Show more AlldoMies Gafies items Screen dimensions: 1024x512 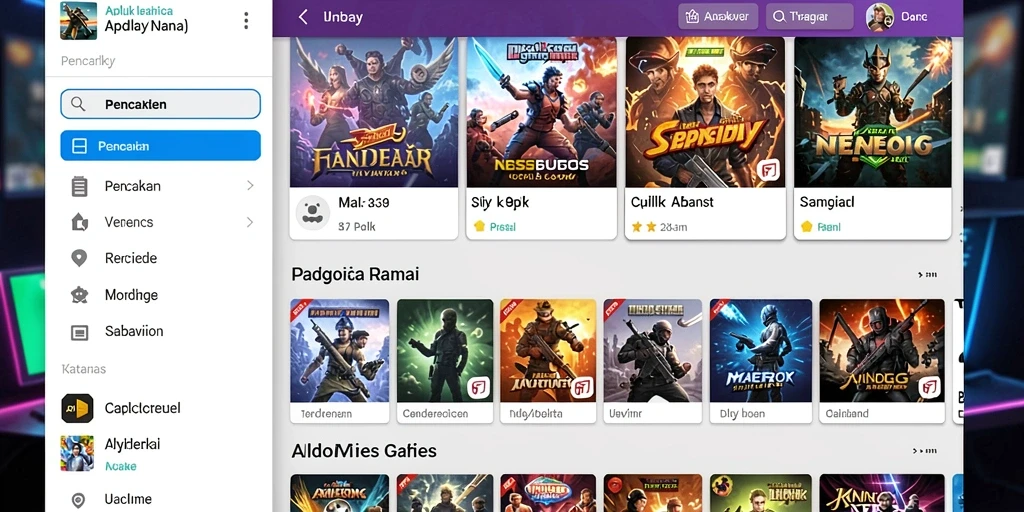click(x=923, y=451)
